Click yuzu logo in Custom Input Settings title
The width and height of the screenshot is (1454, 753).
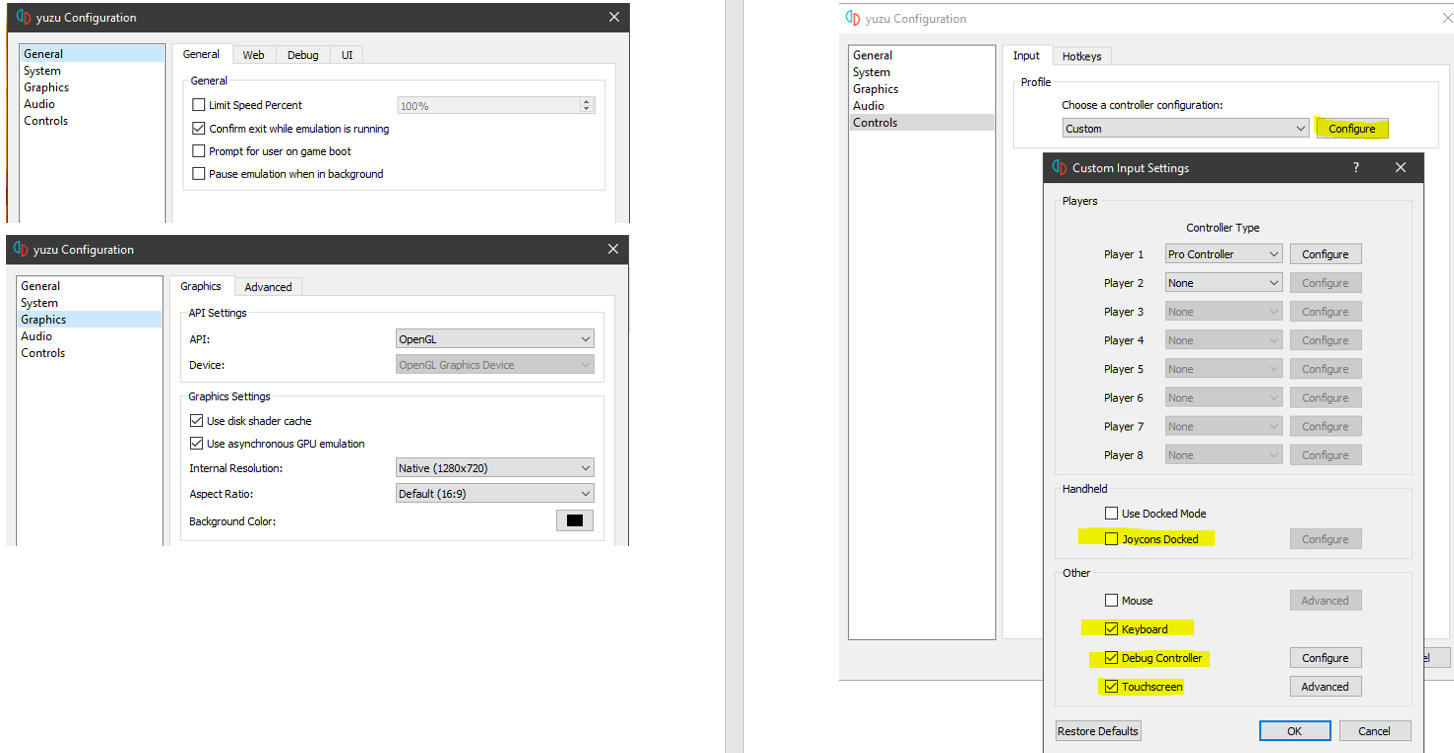click(1060, 168)
